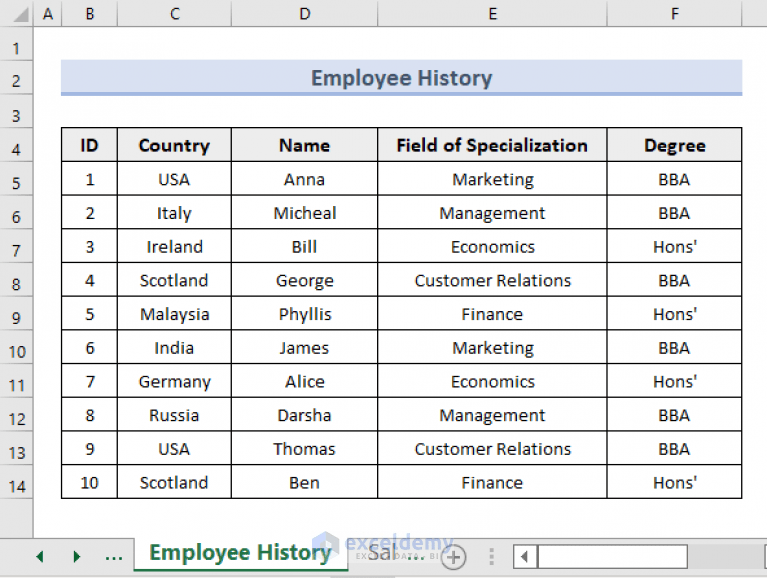767x578 pixels.
Task: Select USA cell in Thomas's row
Action: click(x=174, y=449)
